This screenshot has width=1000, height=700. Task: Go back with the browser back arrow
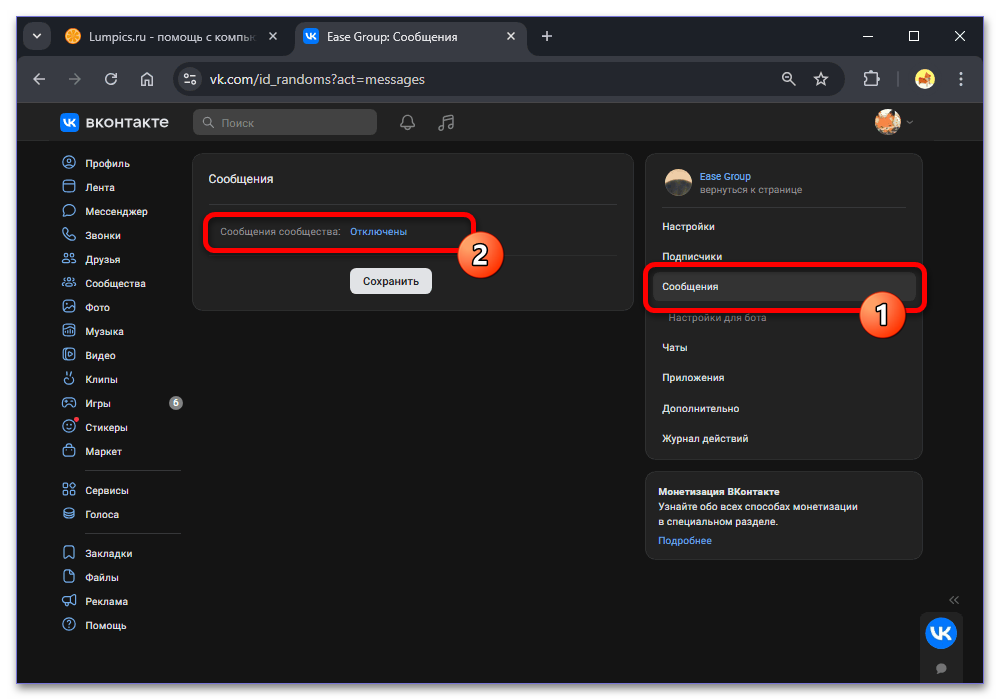[40, 79]
